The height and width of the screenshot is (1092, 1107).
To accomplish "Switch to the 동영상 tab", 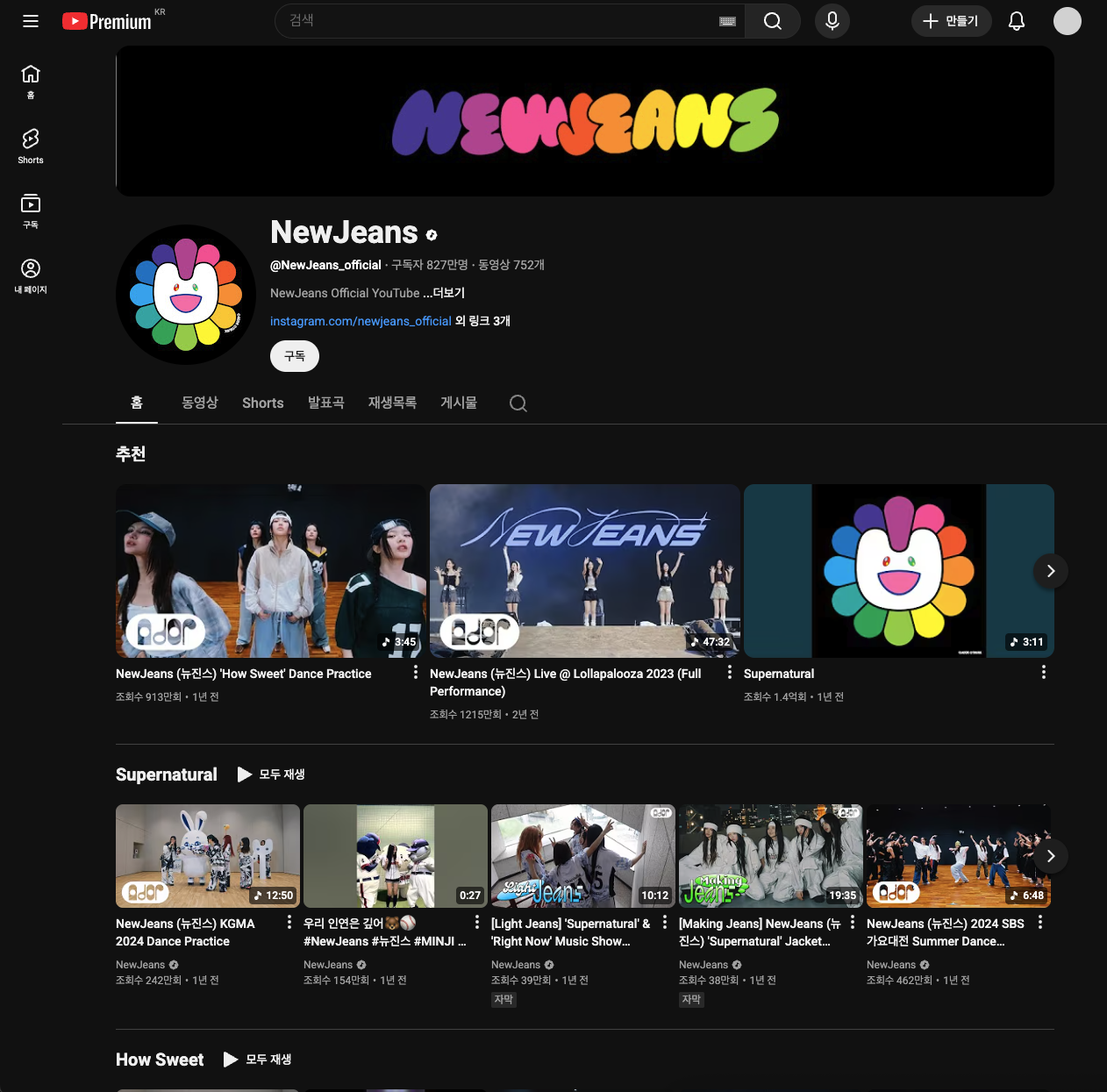I will [199, 403].
